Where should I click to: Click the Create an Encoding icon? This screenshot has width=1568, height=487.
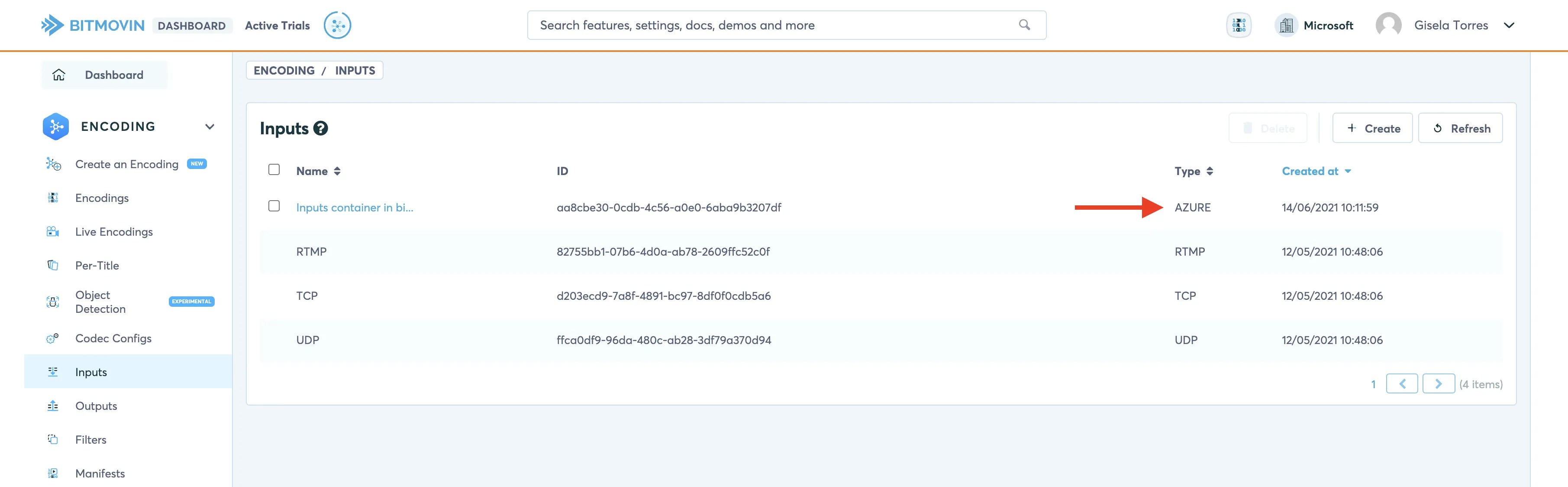coord(54,164)
